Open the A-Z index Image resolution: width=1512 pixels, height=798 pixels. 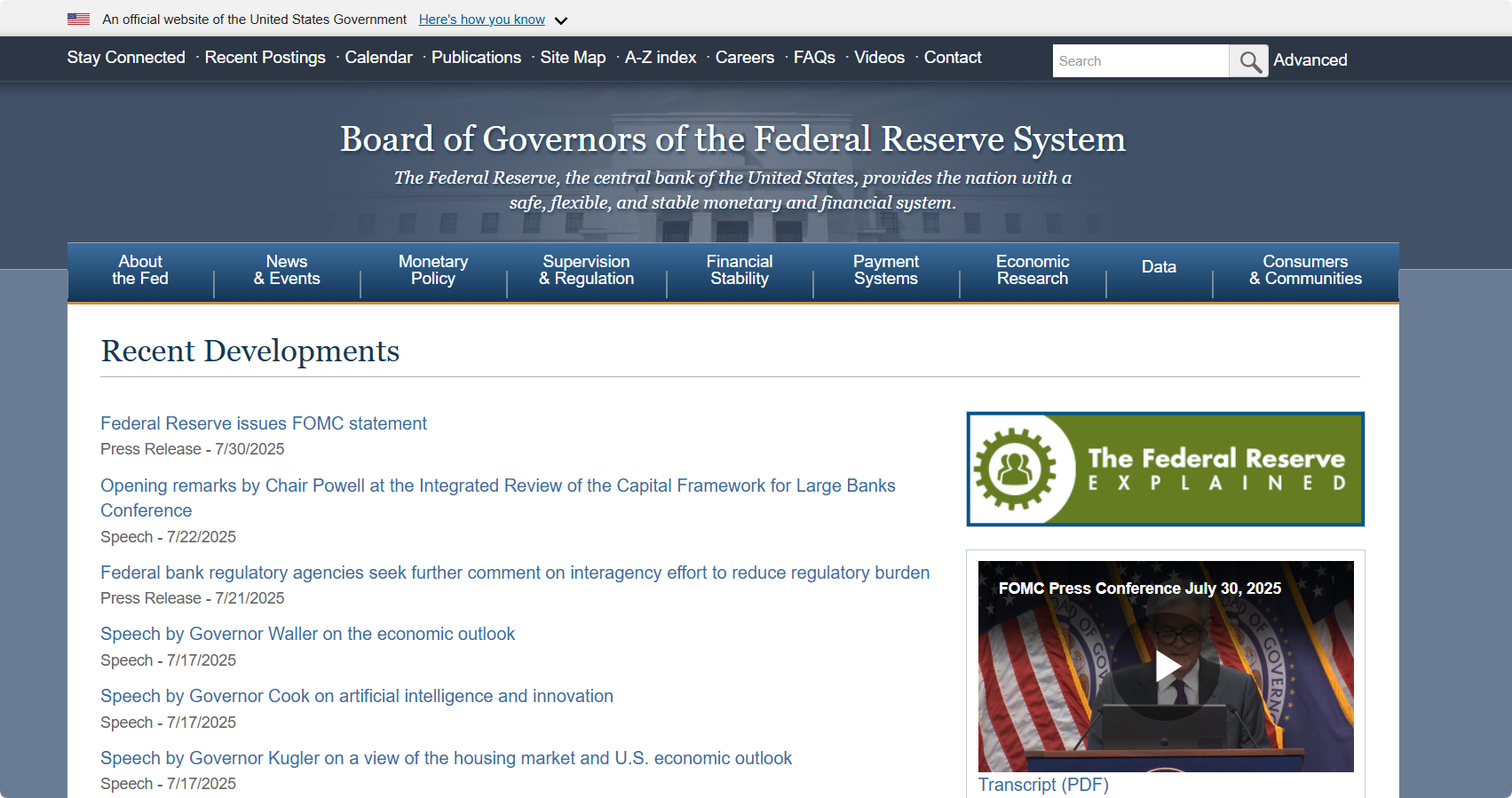[x=661, y=58]
